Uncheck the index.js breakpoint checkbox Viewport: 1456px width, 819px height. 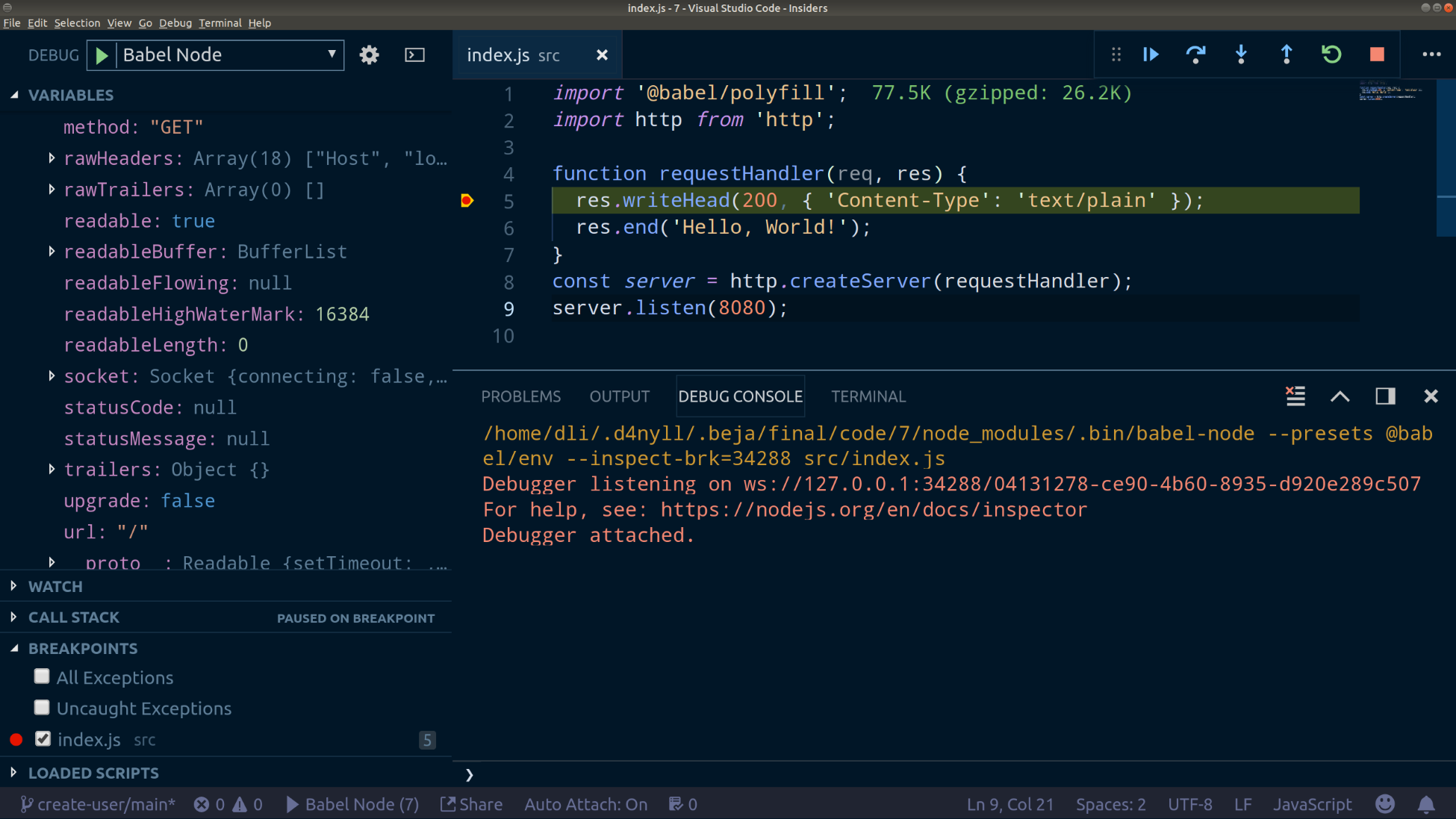coord(43,739)
